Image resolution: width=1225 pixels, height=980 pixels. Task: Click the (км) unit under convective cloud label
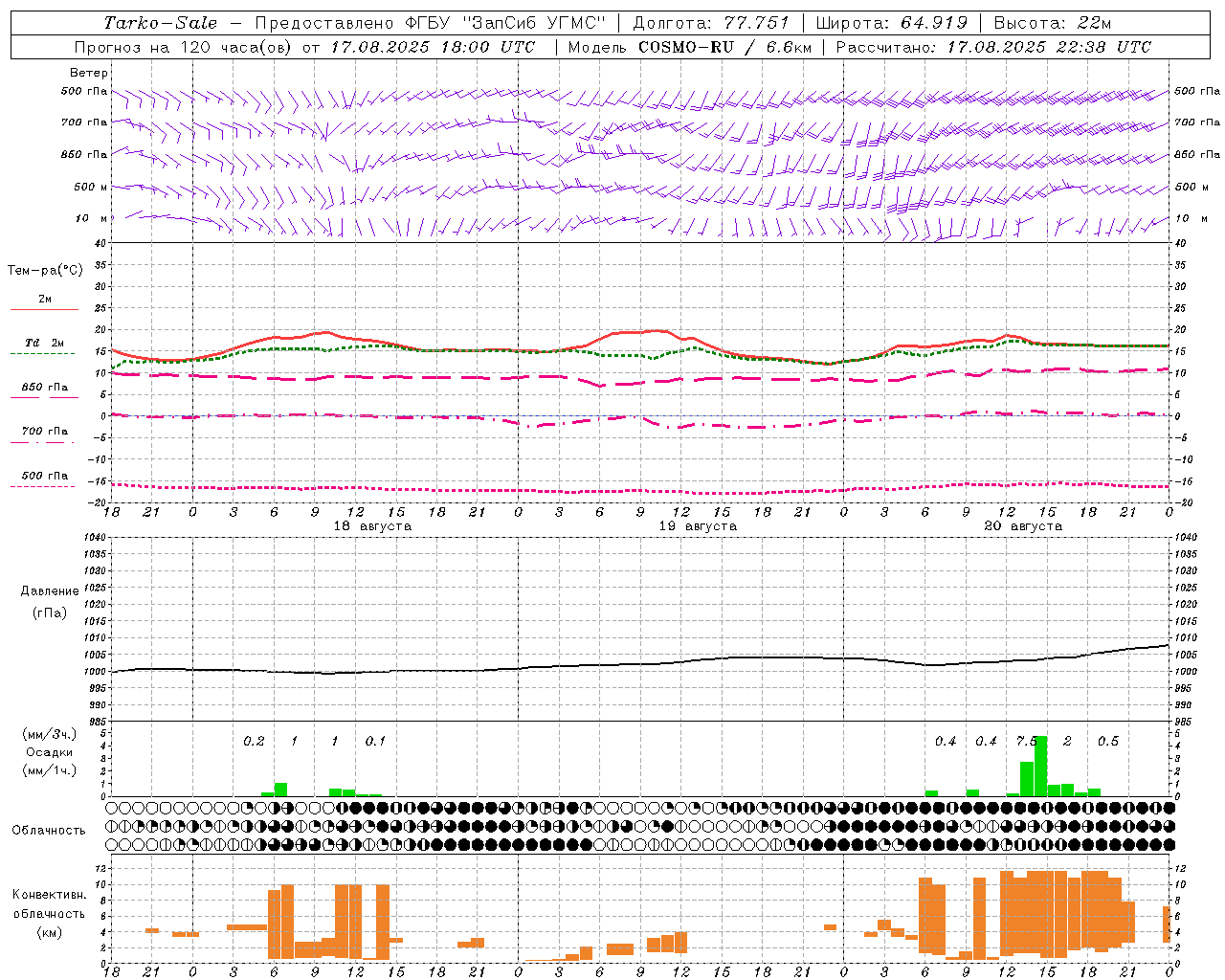(49, 931)
